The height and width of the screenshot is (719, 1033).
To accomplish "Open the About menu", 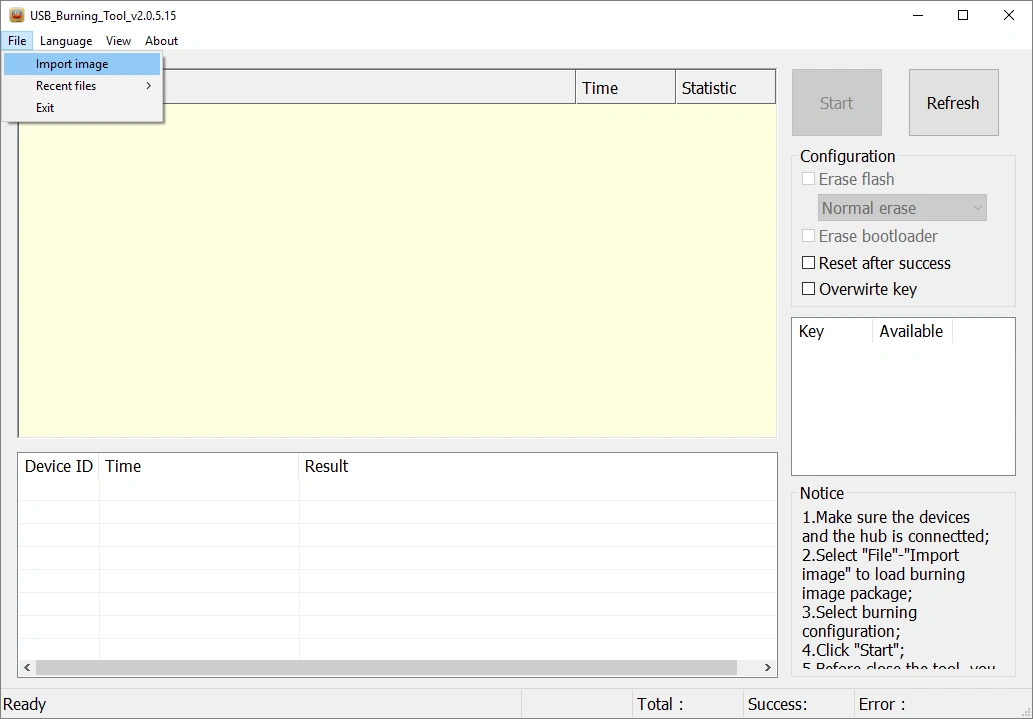I will pos(161,41).
